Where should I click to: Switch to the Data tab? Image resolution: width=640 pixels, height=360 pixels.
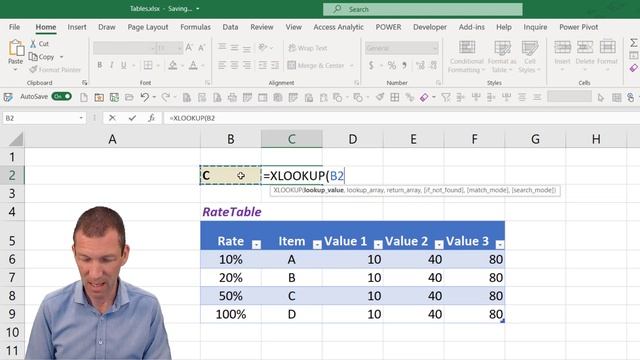230,27
